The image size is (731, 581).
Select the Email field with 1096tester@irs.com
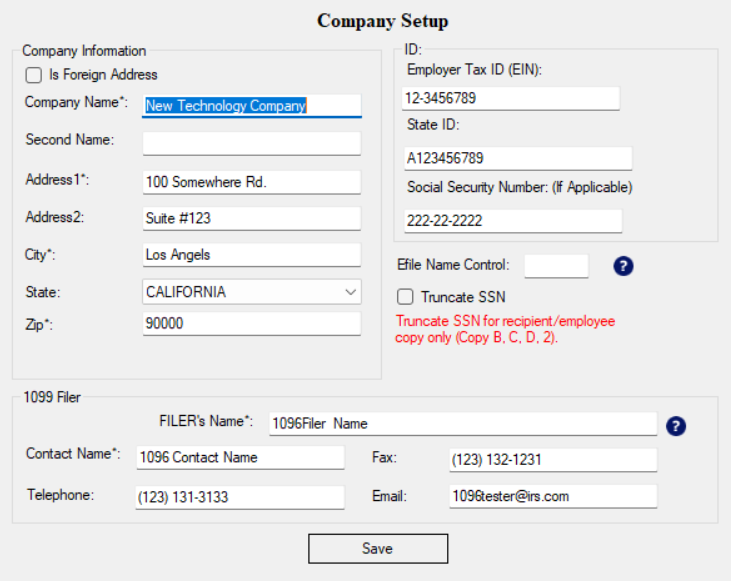coord(552,497)
